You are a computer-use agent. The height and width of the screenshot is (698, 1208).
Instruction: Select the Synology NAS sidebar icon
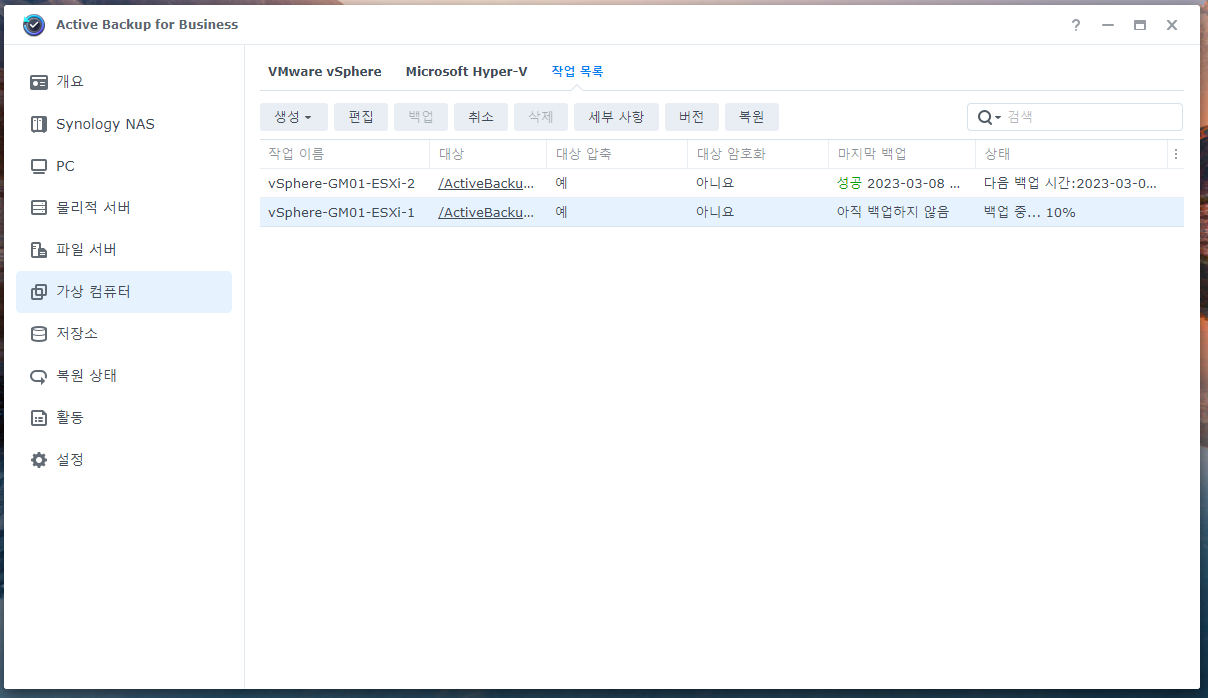(x=39, y=124)
